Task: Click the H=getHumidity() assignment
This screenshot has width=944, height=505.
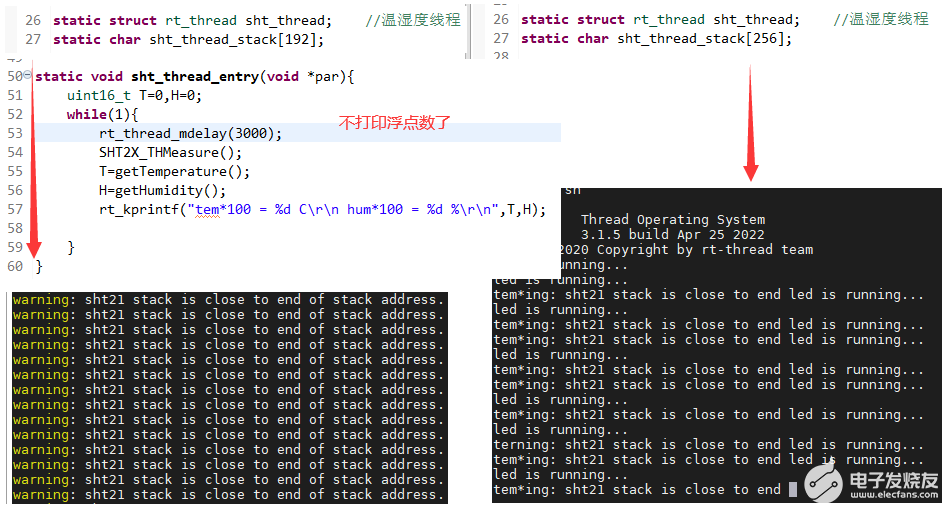Action: tap(163, 191)
